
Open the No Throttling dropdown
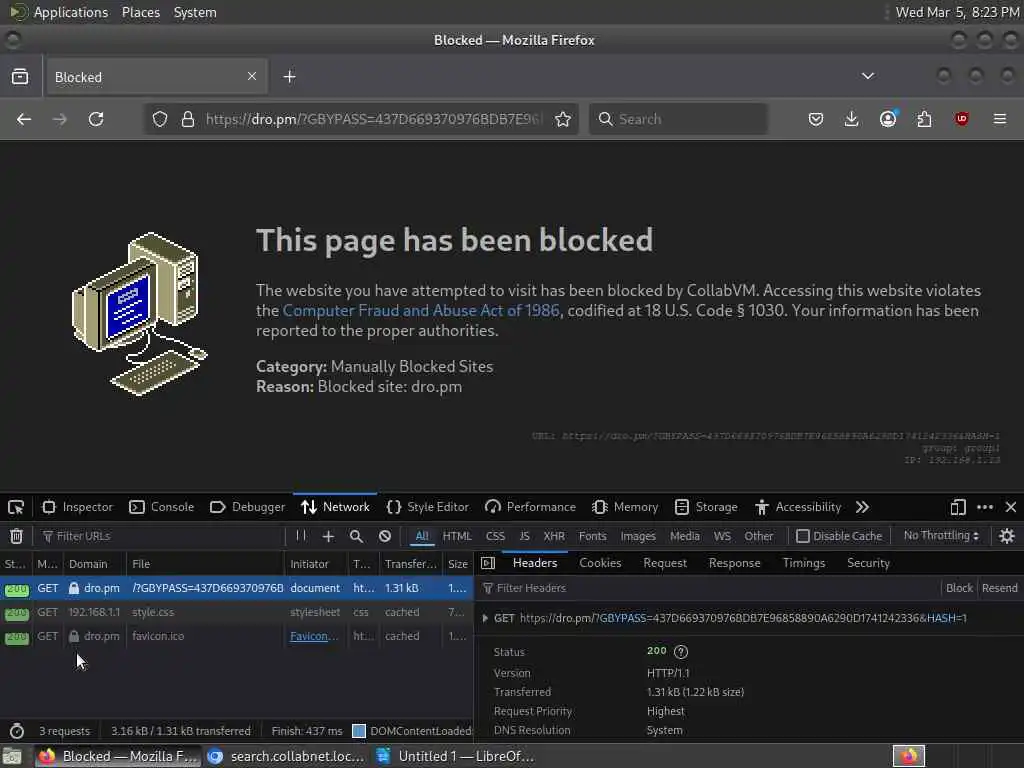point(941,536)
